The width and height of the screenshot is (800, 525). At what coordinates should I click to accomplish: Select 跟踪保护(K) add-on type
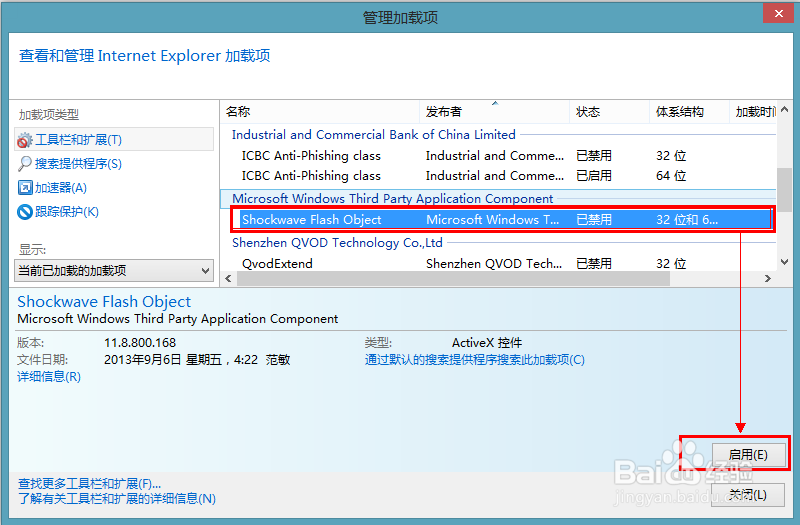point(67,212)
